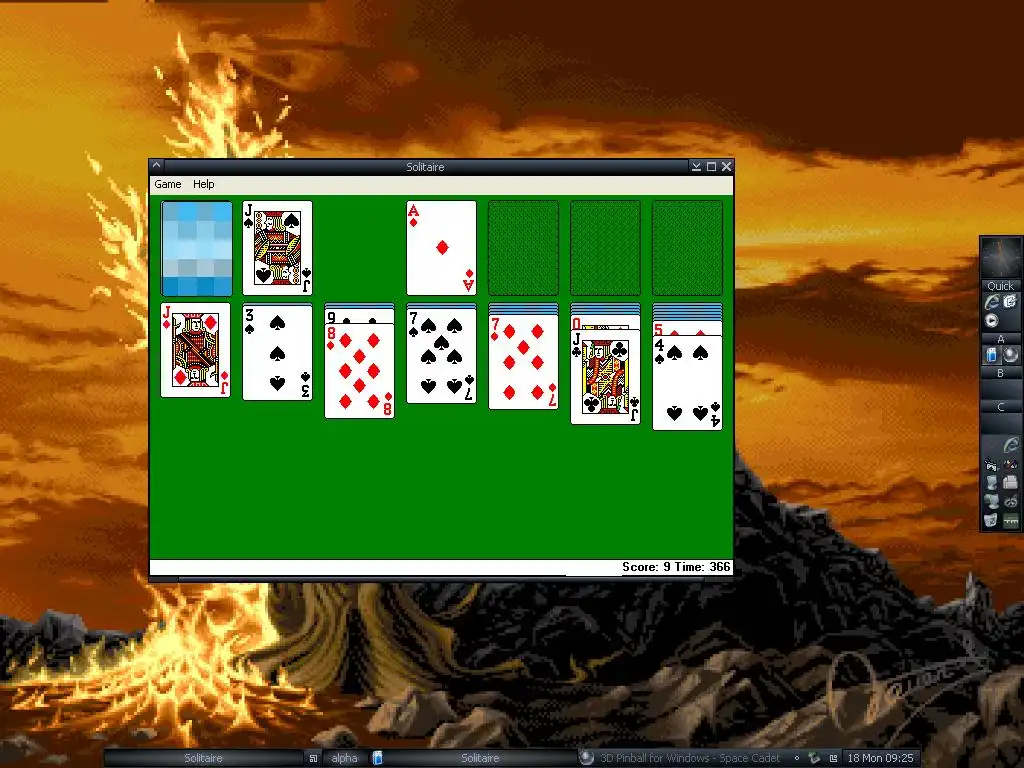The image size is (1024, 768).
Task: Click the fourth empty foundation slot
Action: pyautogui.click(x=687, y=248)
